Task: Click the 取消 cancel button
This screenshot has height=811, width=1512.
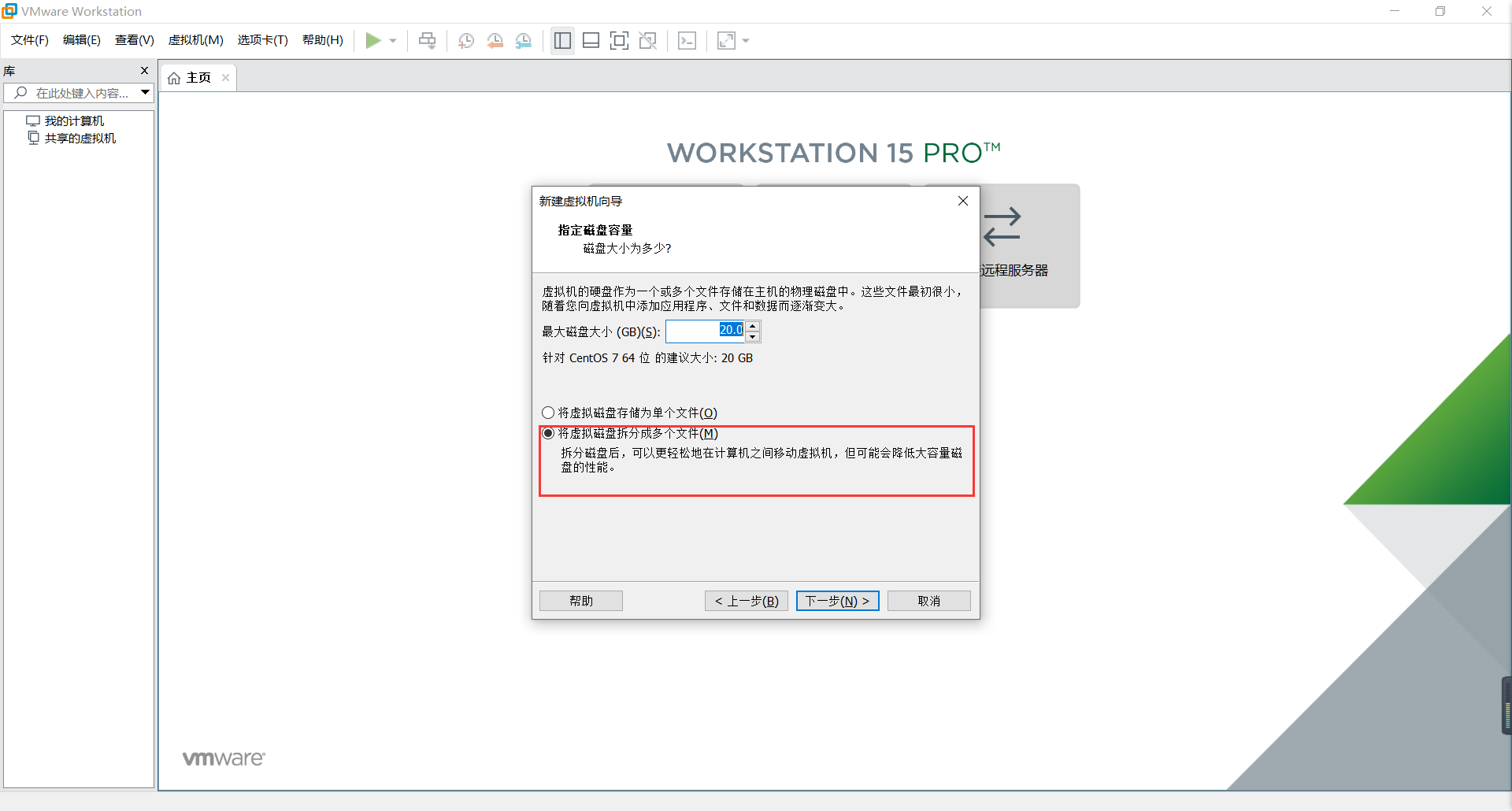Action: click(x=929, y=601)
